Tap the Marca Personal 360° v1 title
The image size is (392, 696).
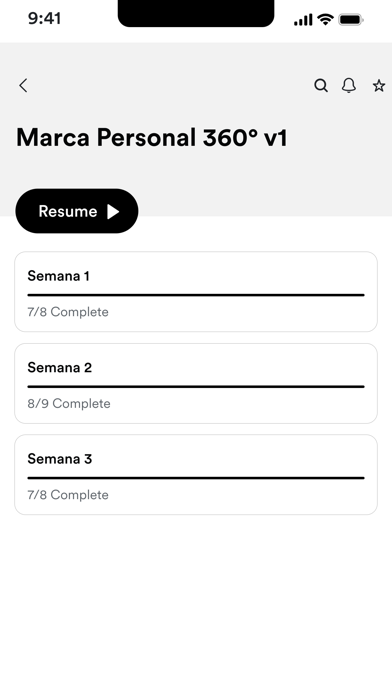(152, 137)
